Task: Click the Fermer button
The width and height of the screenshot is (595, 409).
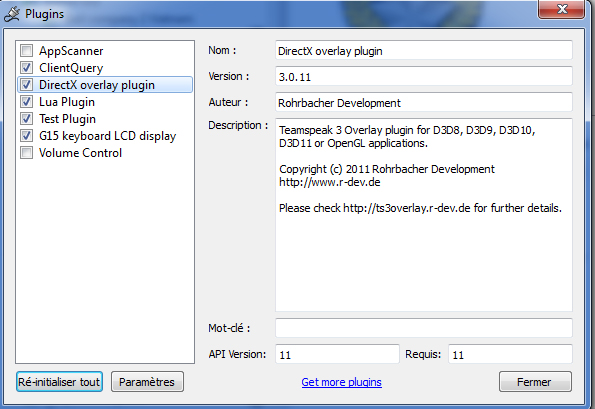Action: [x=535, y=382]
